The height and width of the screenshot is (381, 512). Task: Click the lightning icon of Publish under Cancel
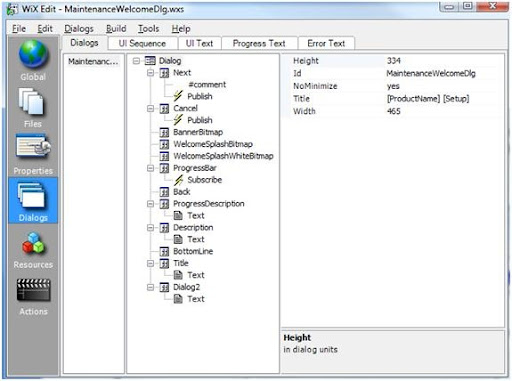tap(178, 120)
